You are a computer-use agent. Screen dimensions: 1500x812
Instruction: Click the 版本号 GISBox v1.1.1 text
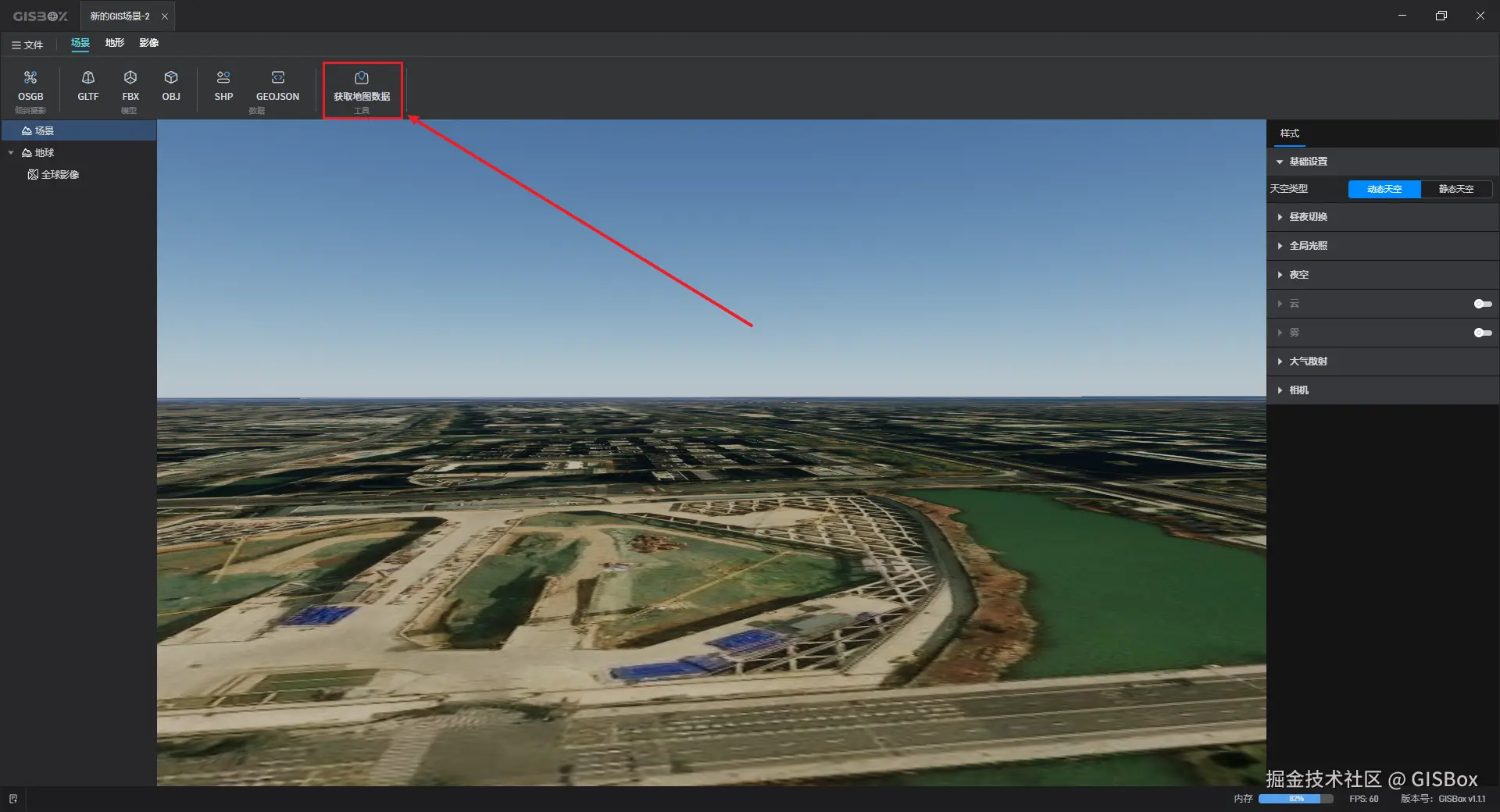[x=1443, y=799]
